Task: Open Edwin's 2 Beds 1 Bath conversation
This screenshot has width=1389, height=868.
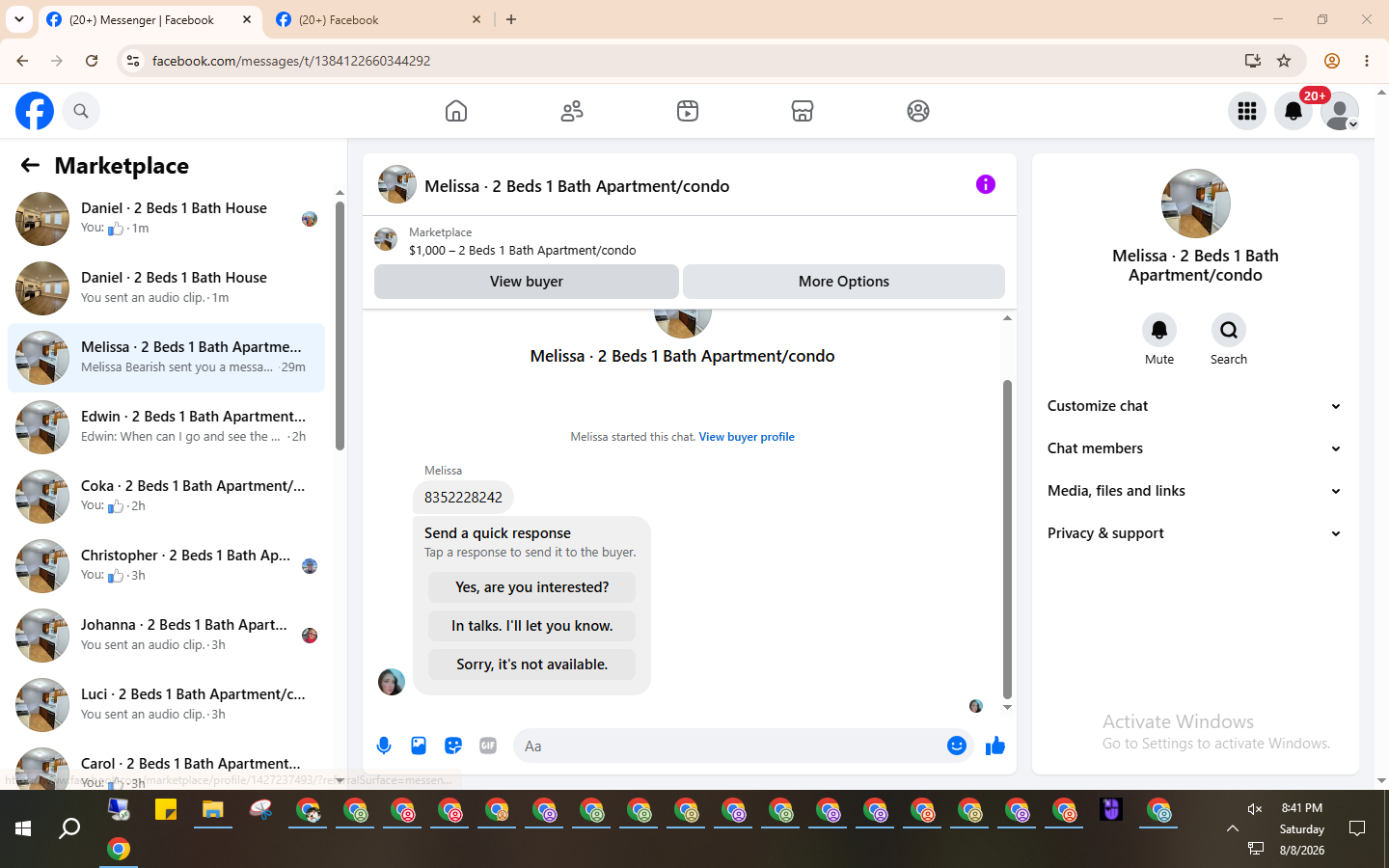Action: (x=166, y=427)
